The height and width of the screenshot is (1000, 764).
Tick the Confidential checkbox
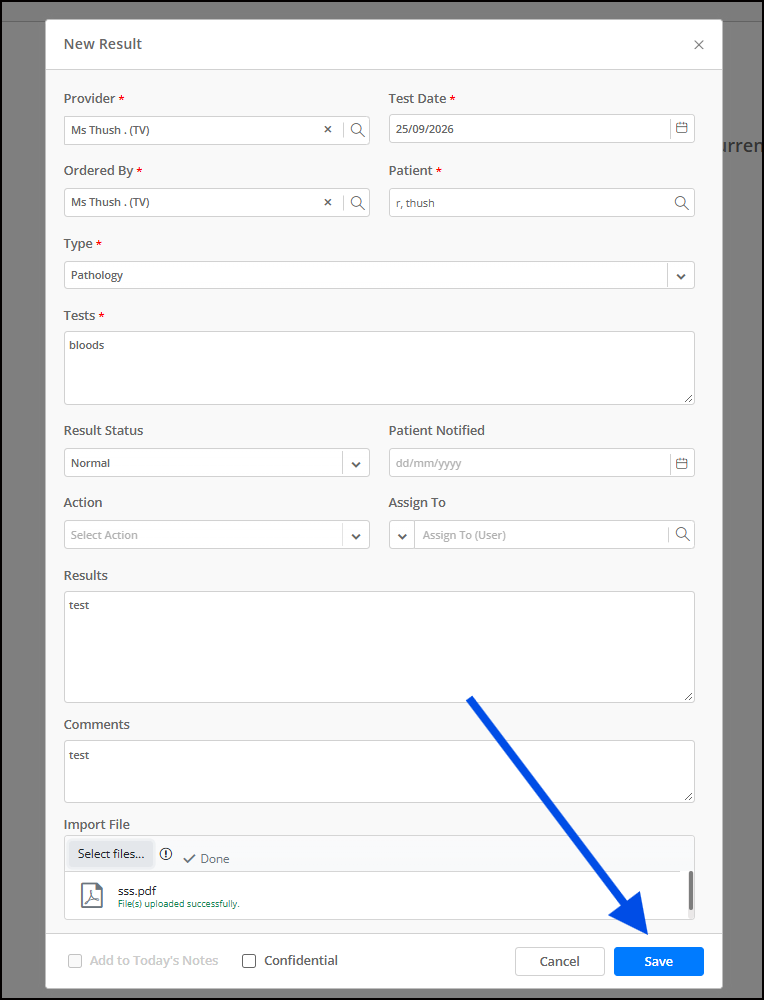pyautogui.click(x=249, y=961)
